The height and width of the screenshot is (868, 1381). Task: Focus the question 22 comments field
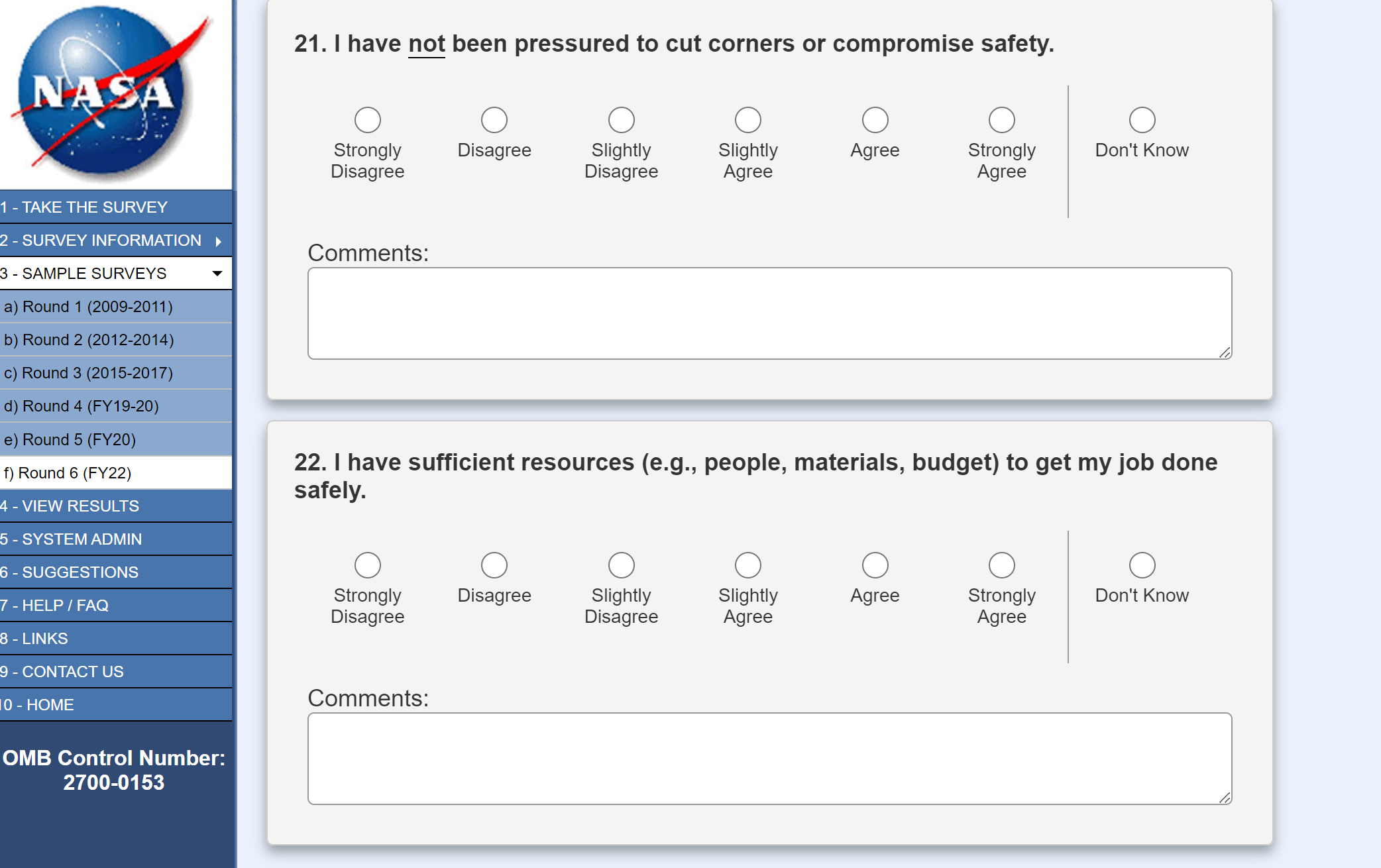click(x=769, y=759)
